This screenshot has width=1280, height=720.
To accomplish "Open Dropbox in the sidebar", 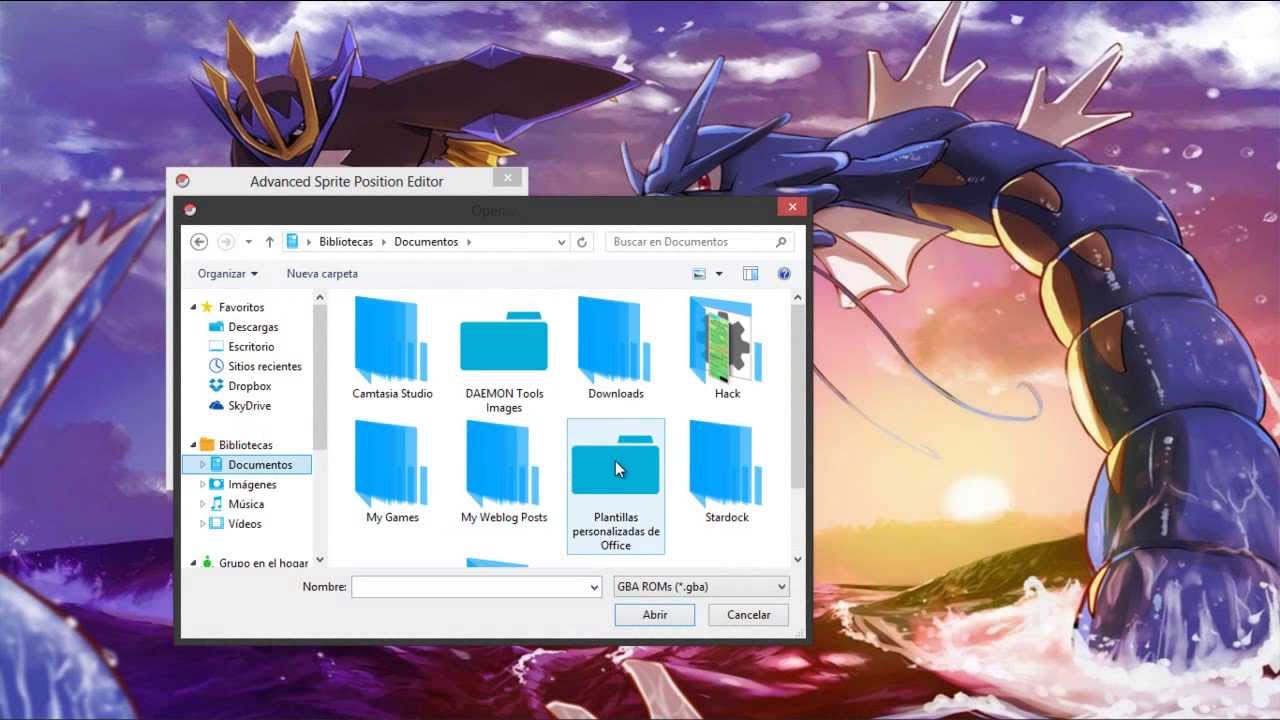I will [249, 386].
